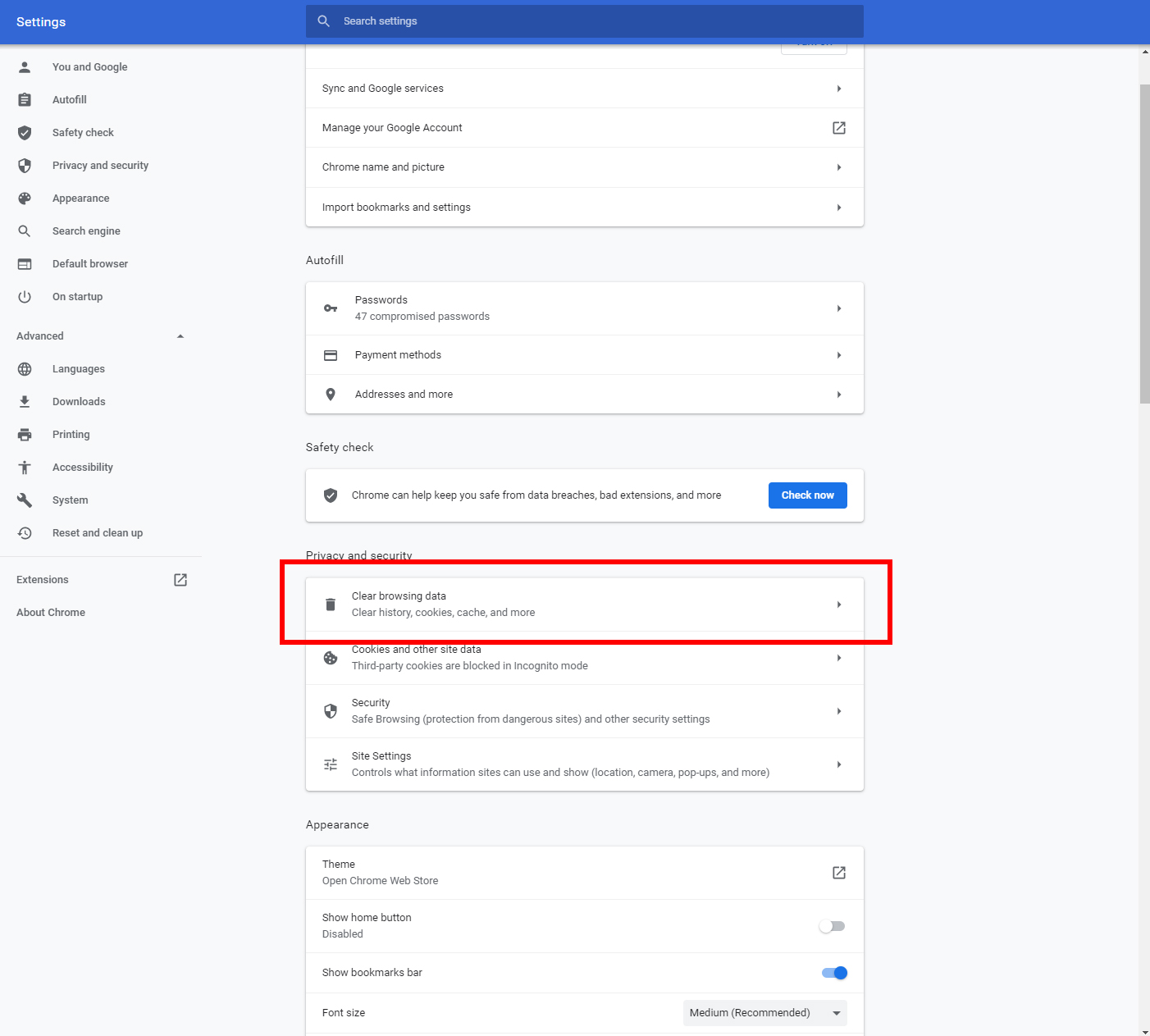Open About Chrome in sidebar

pos(51,613)
